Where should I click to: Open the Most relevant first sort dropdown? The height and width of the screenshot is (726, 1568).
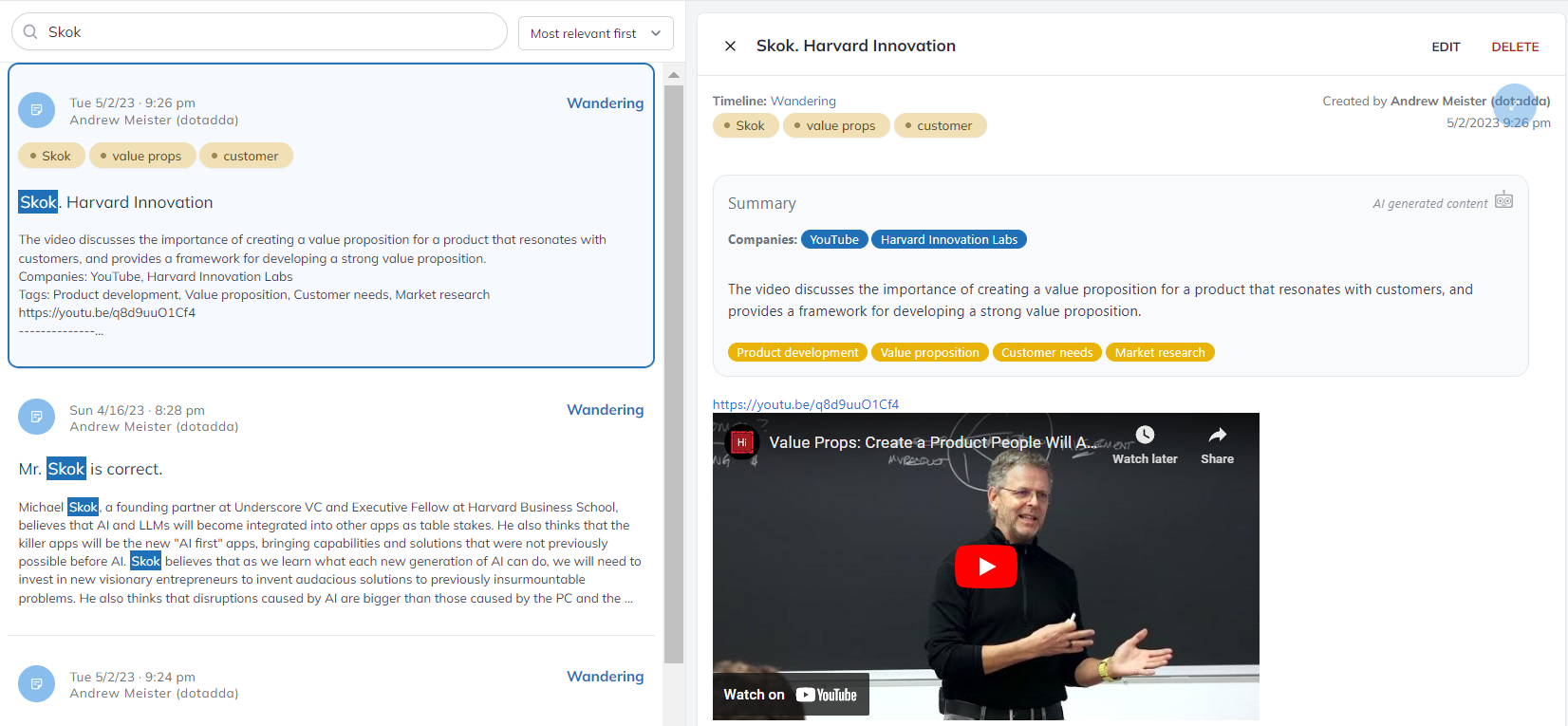point(595,33)
